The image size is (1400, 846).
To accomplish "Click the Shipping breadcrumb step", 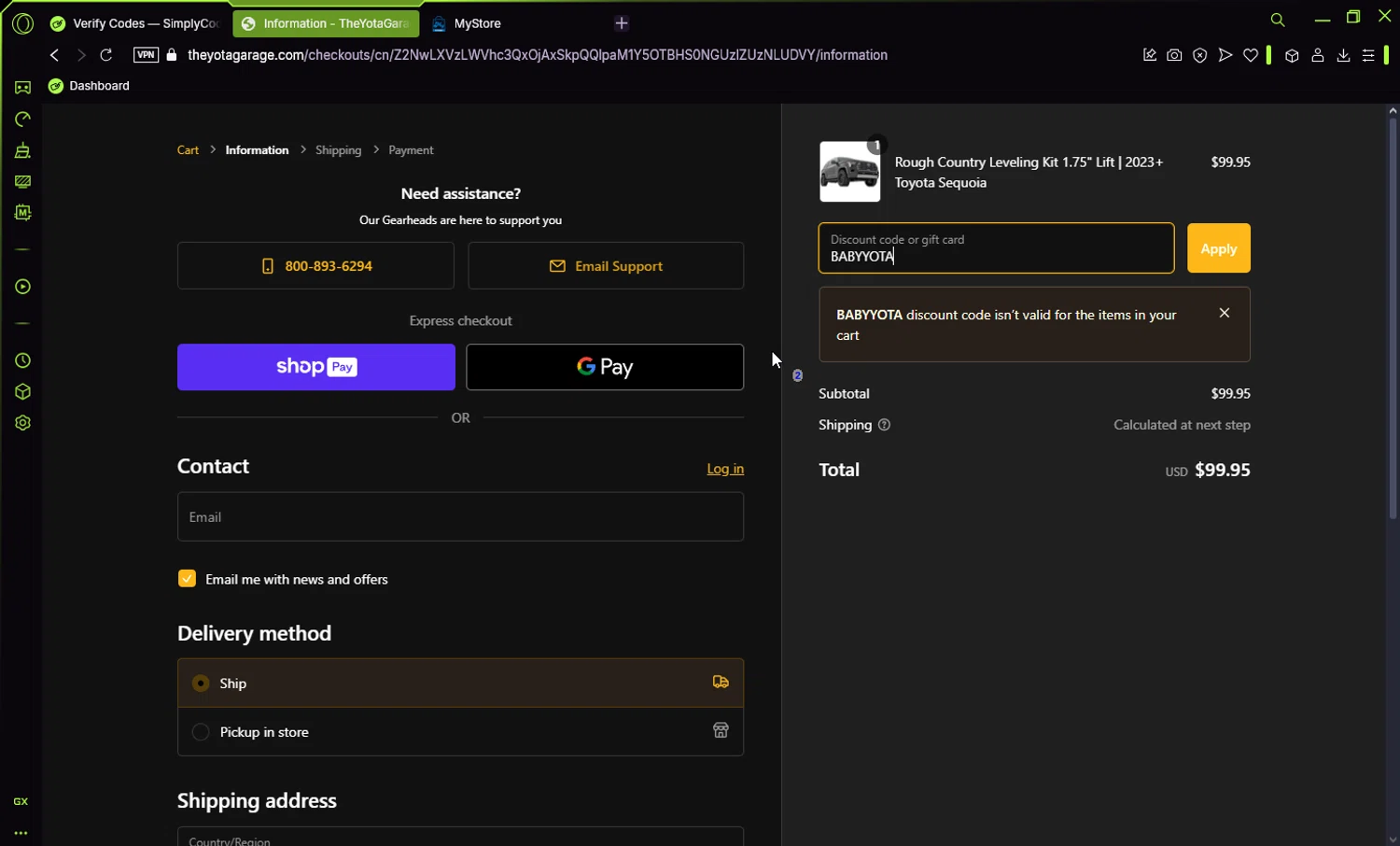I will pos(338,150).
